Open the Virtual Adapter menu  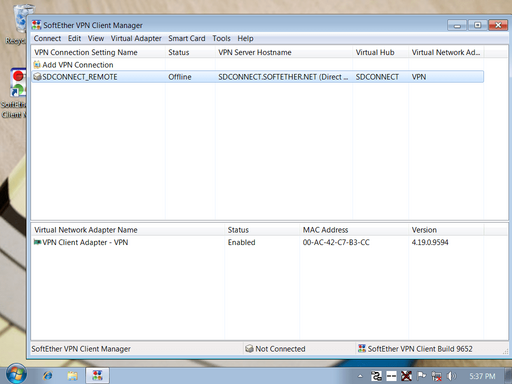pyautogui.click(x=136, y=38)
